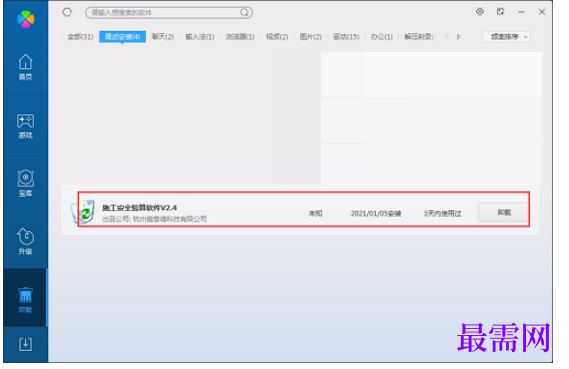This screenshot has width=569, height=369.
Task: Click the magnifier search icon in search box
Action: [x=245, y=12]
